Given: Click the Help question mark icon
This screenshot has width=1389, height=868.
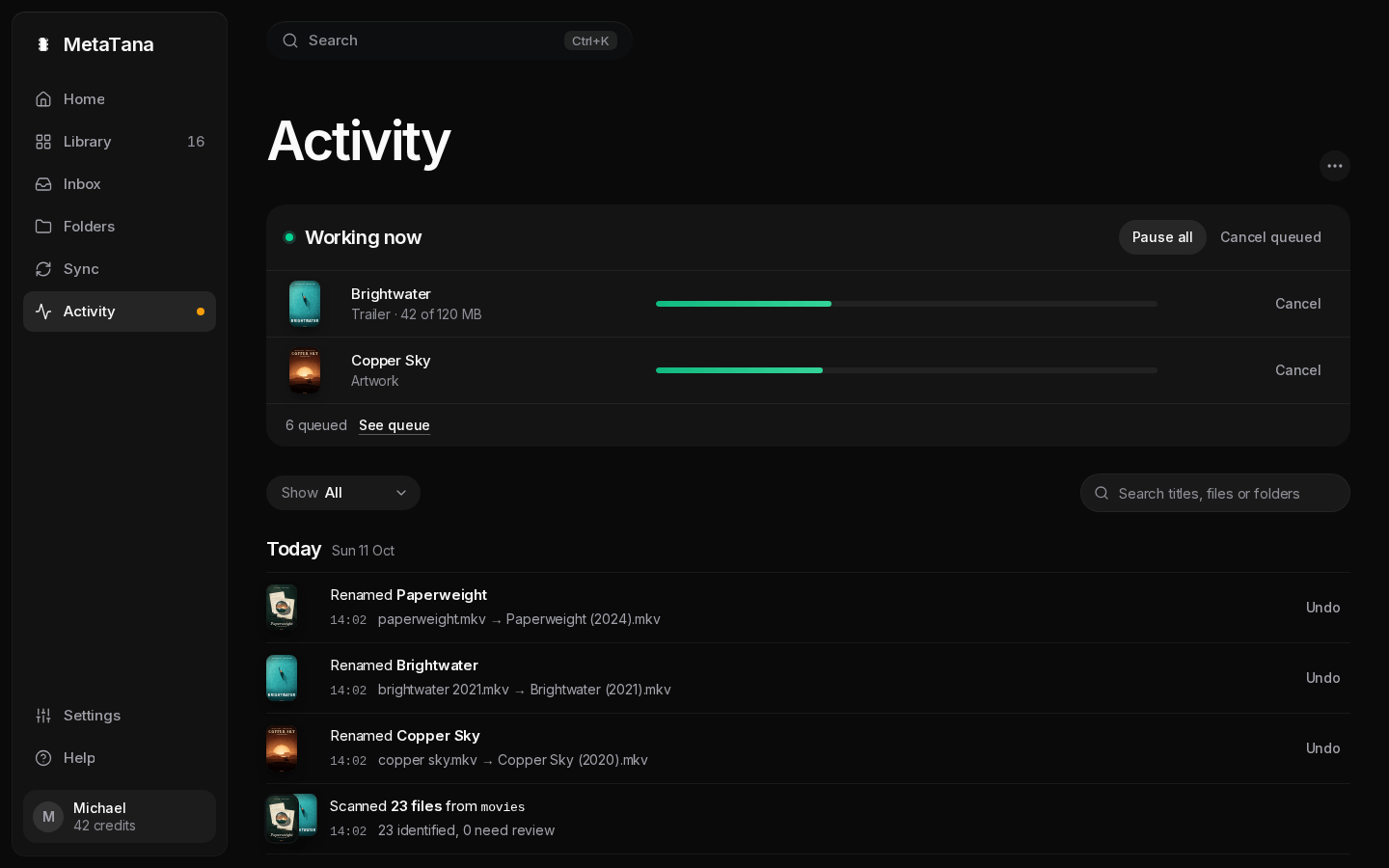Looking at the screenshot, I should pyautogui.click(x=43, y=758).
